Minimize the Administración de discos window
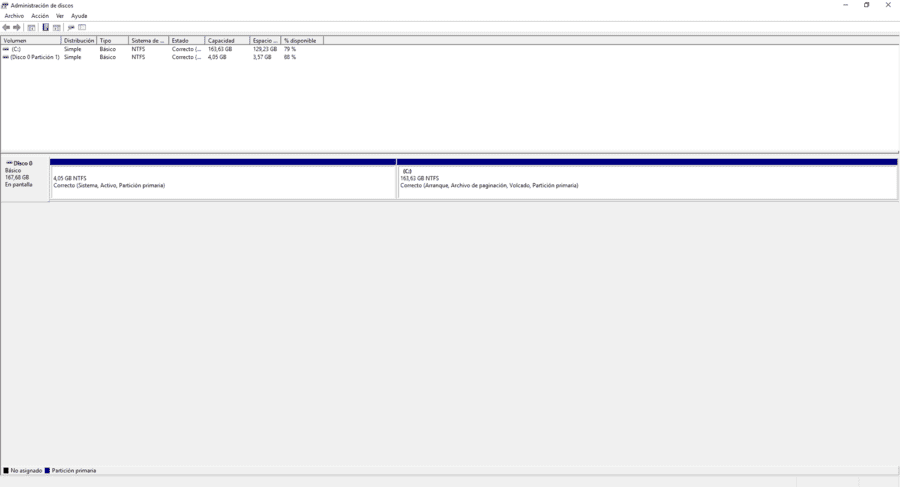 845,5
